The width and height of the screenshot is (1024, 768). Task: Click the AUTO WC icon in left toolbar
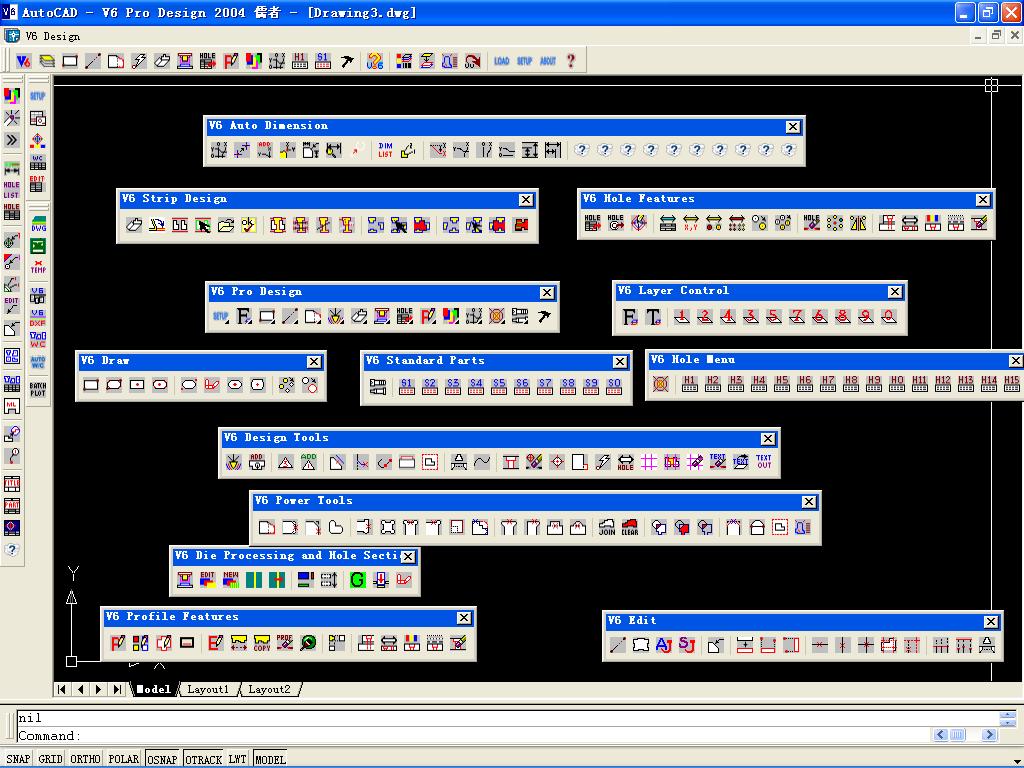(38, 361)
